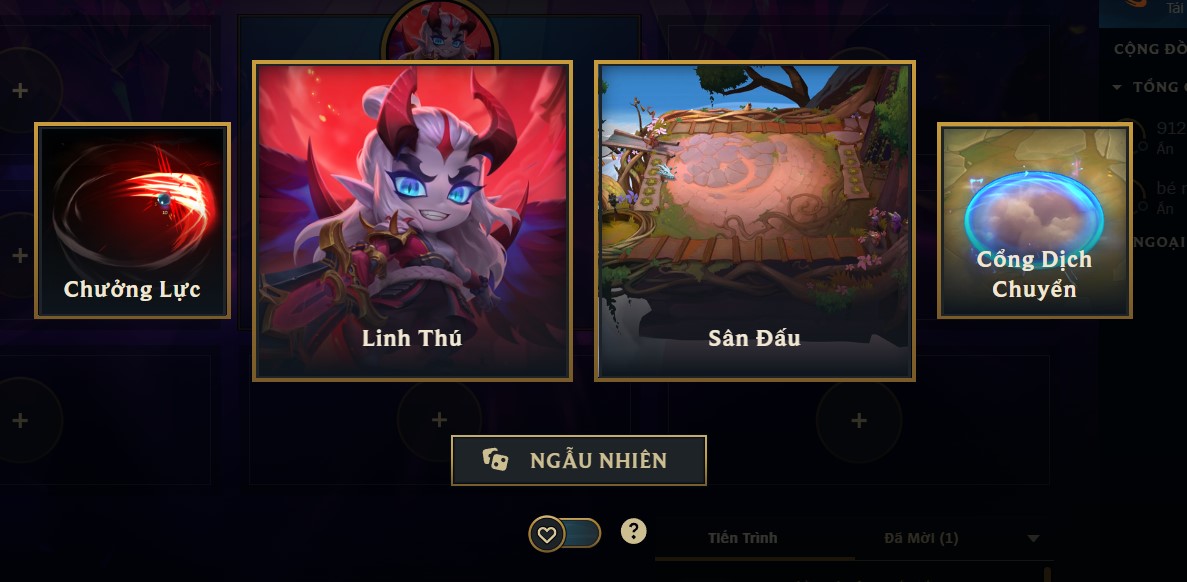Toggle the favorites-only switch track
Viewport: 1187px width, 582px height.
565,534
